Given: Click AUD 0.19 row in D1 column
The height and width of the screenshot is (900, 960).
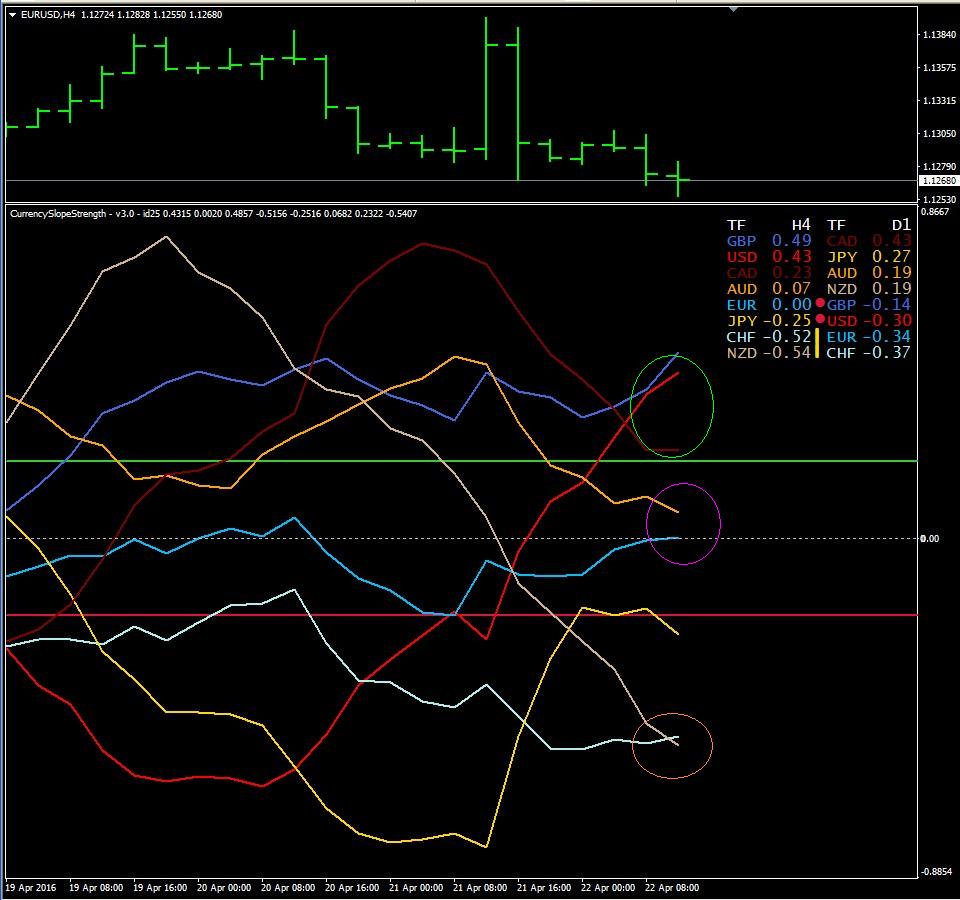Looking at the screenshot, I should [869, 272].
